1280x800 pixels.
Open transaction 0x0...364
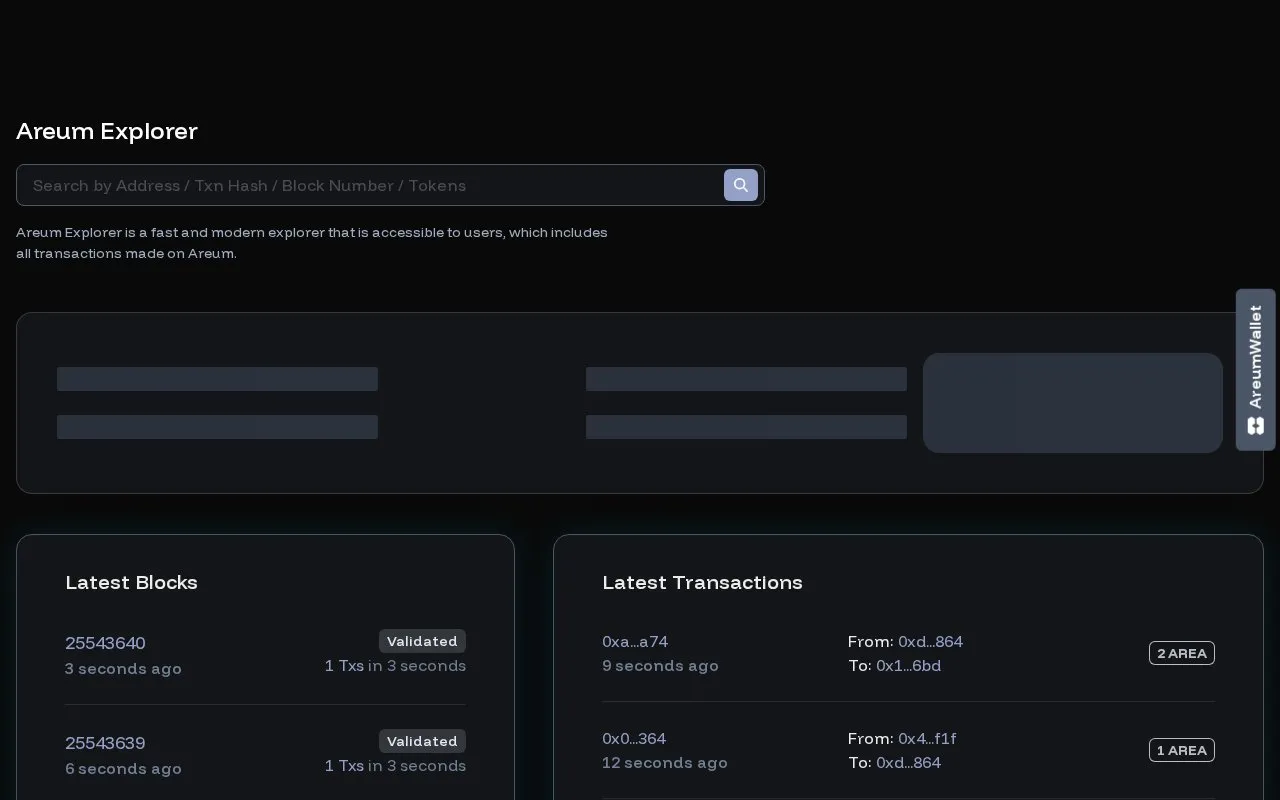pyautogui.click(x=634, y=739)
